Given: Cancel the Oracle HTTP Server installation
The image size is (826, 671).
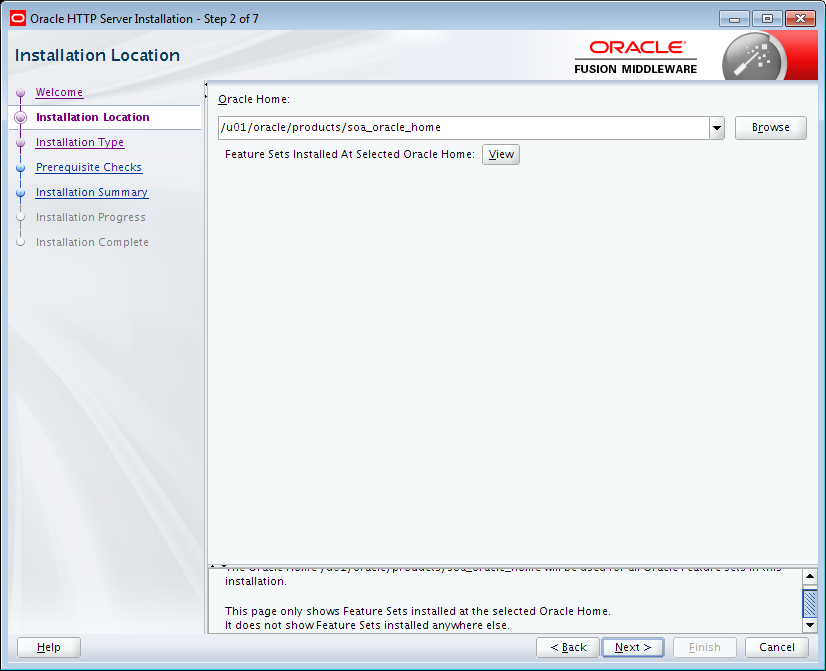Looking at the screenshot, I should [777, 647].
